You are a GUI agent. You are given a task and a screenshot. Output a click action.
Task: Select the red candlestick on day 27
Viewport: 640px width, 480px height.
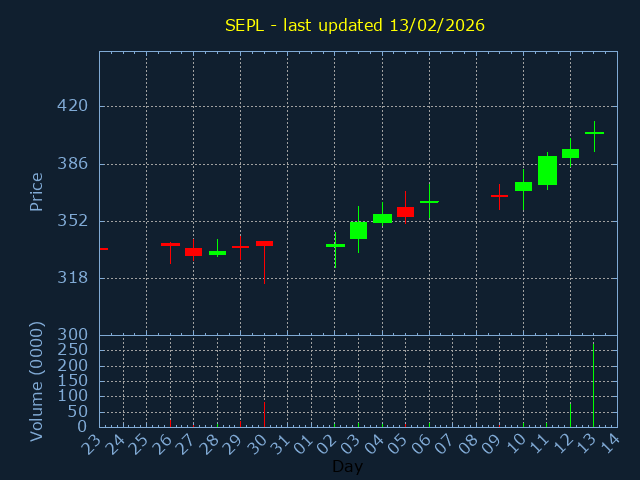[x=193, y=252]
